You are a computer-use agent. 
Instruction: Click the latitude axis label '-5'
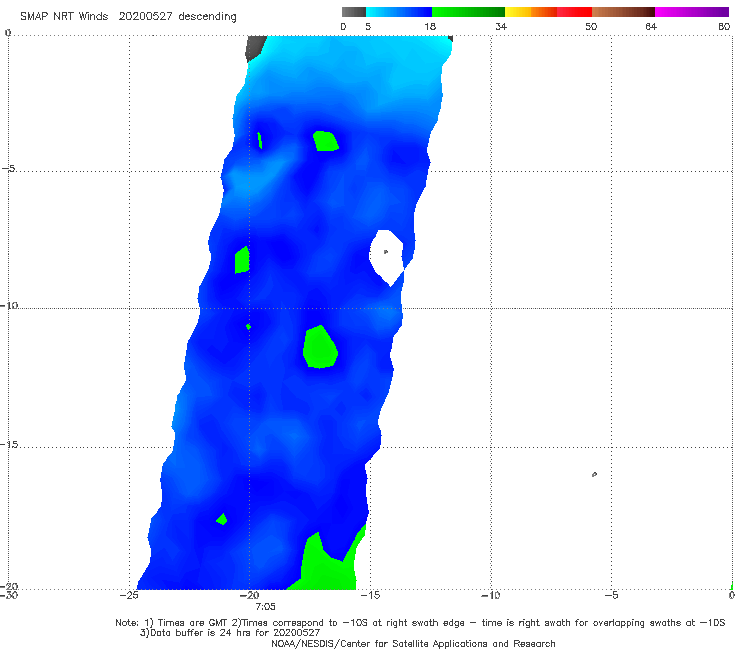(x=8, y=169)
